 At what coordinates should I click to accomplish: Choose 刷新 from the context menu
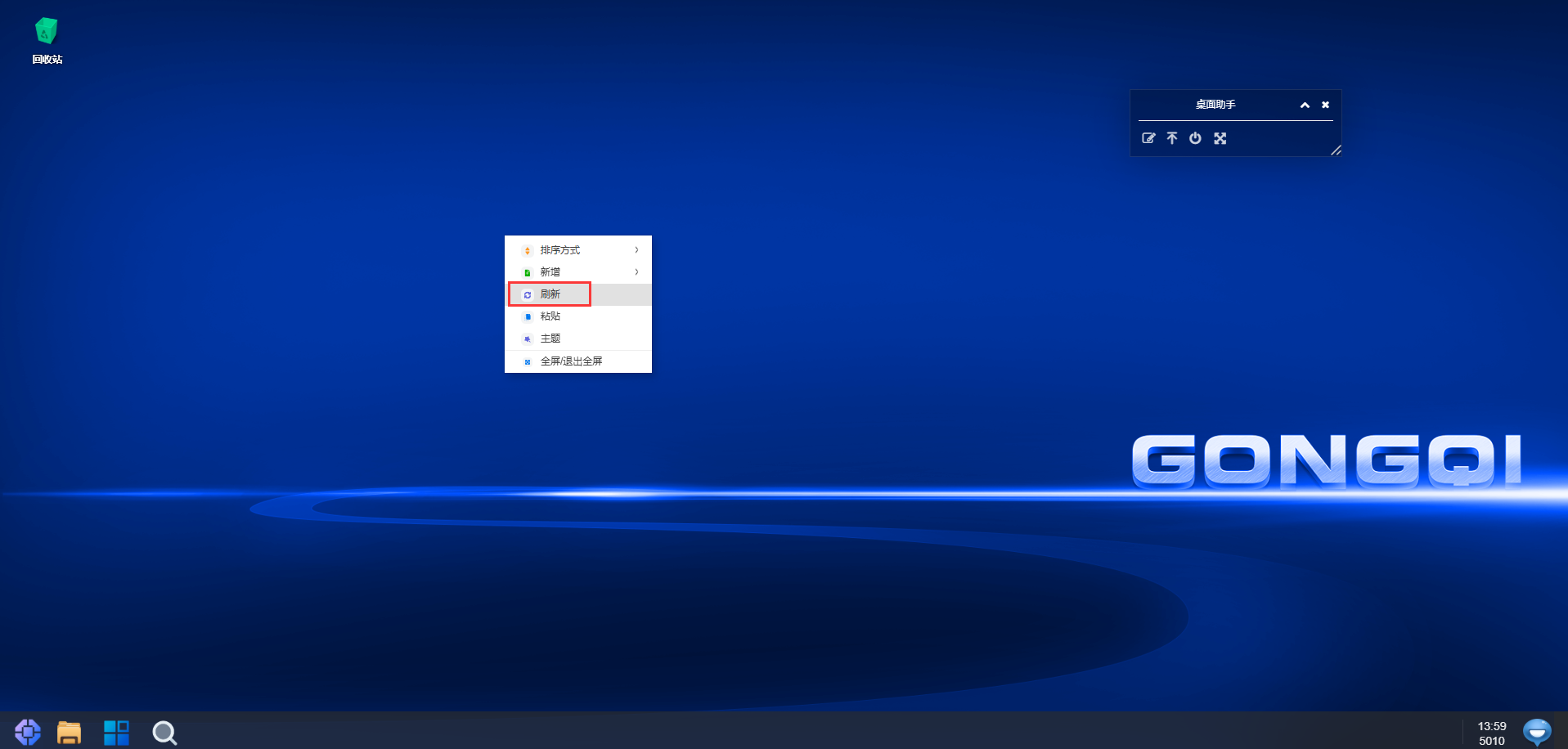(x=578, y=294)
